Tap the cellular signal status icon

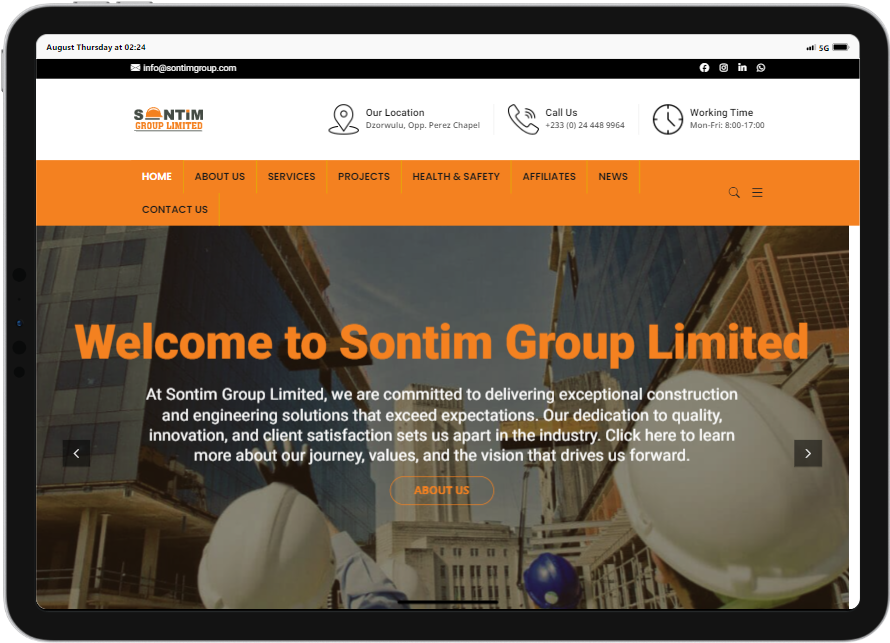[811, 48]
